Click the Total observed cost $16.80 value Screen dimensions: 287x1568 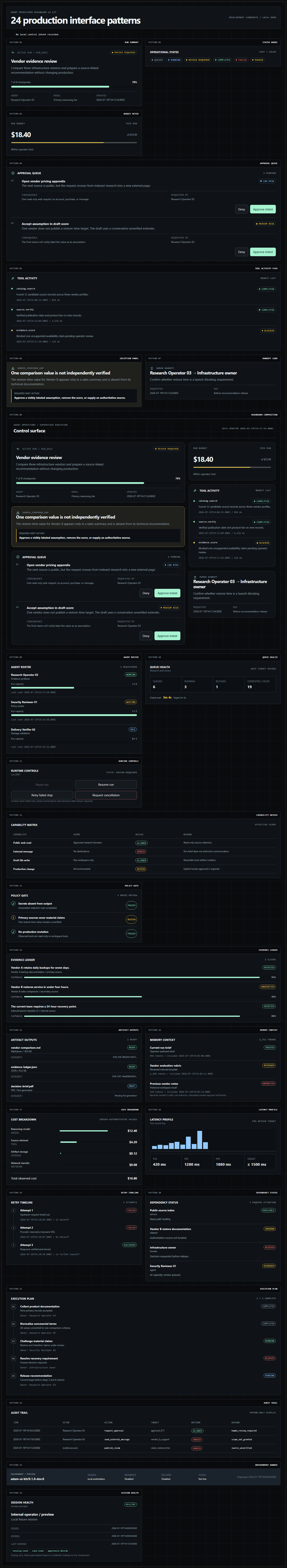pos(132,1178)
